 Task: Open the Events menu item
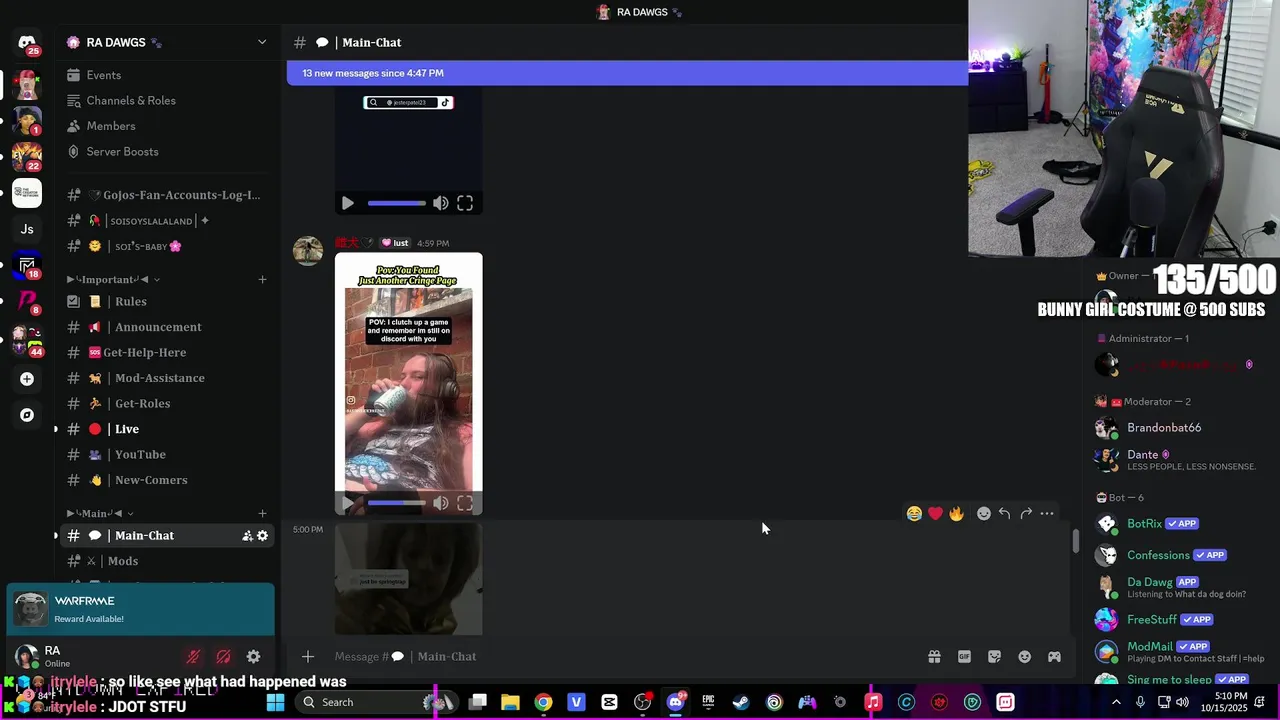(166, 75)
